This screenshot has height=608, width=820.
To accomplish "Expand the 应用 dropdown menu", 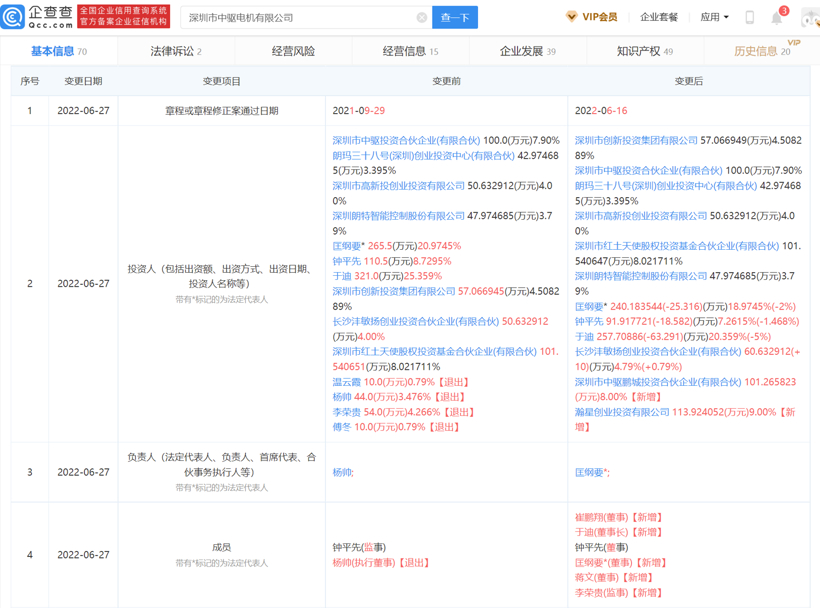I will [x=714, y=17].
